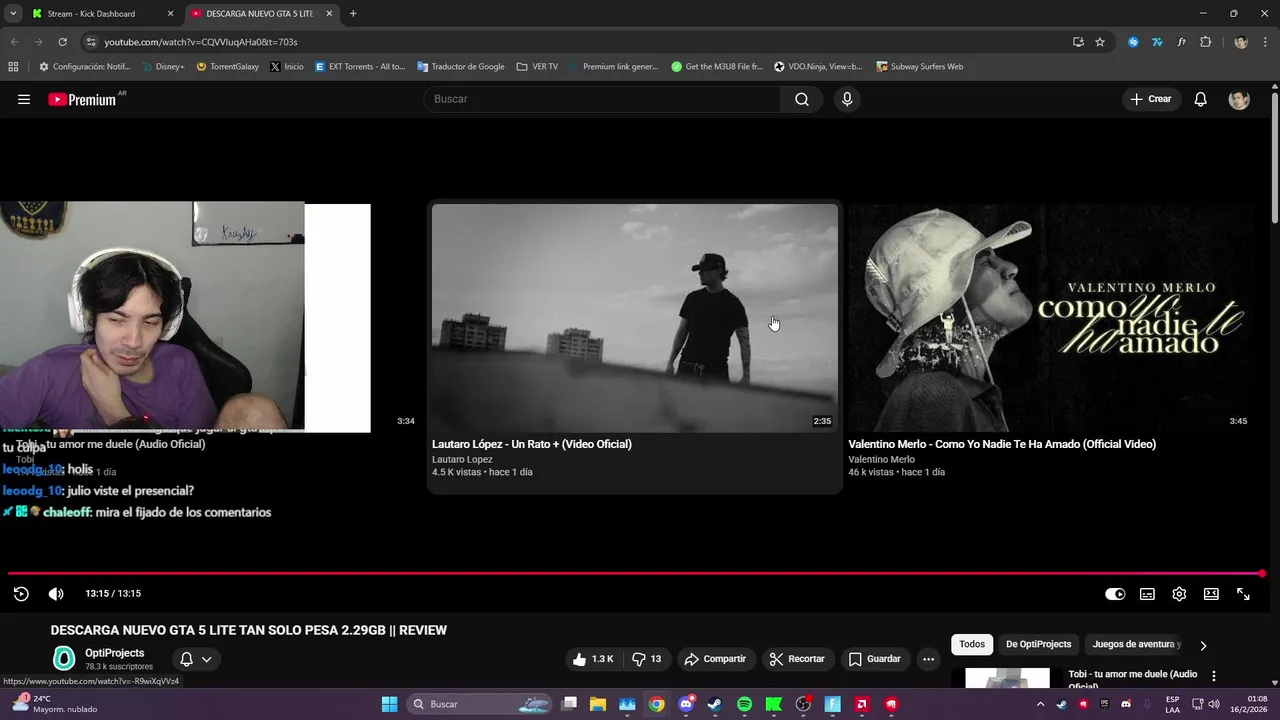View site information next to the URL
Screen dimensions: 1280x720
click(91, 42)
